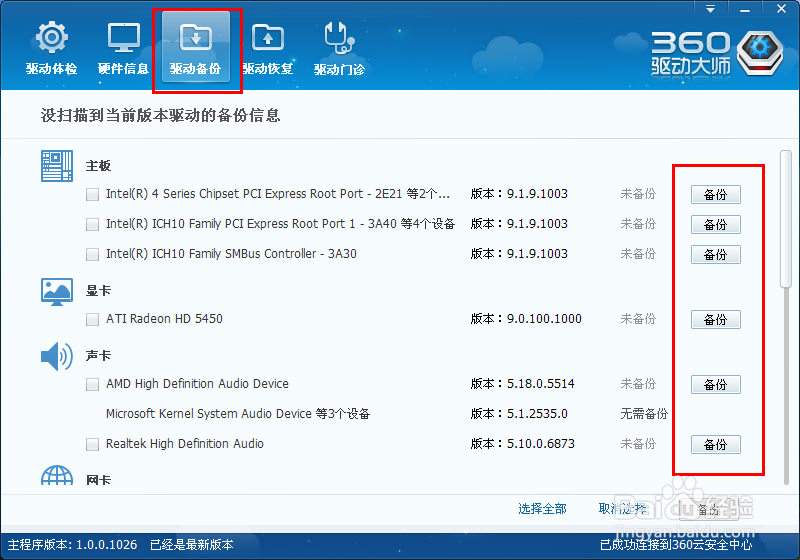Open the 驱动恢复 folder icon
The width and height of the screenshot is (800, 560).
point(268,37)
